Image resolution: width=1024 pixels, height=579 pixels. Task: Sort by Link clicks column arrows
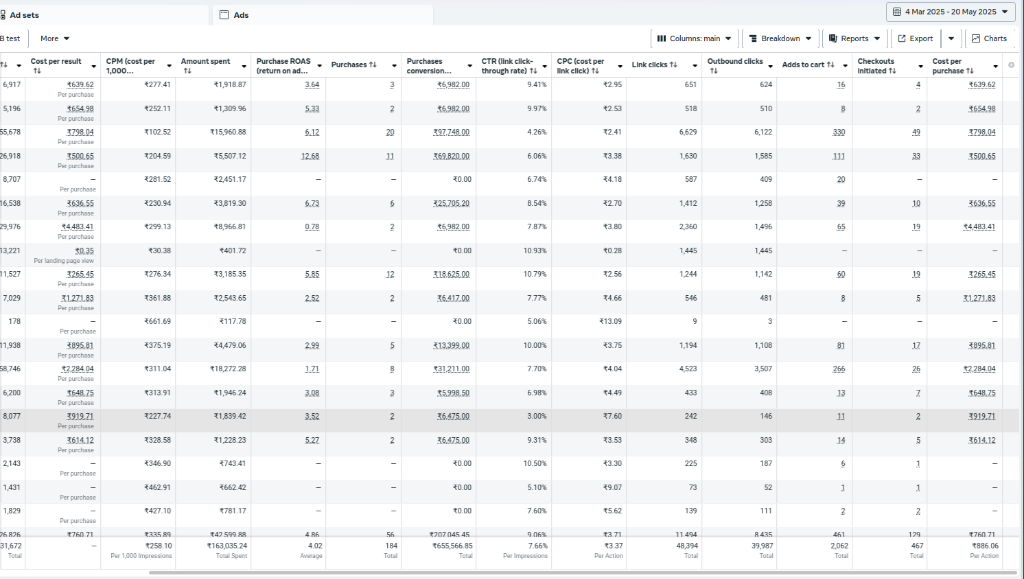pos(673,65)
